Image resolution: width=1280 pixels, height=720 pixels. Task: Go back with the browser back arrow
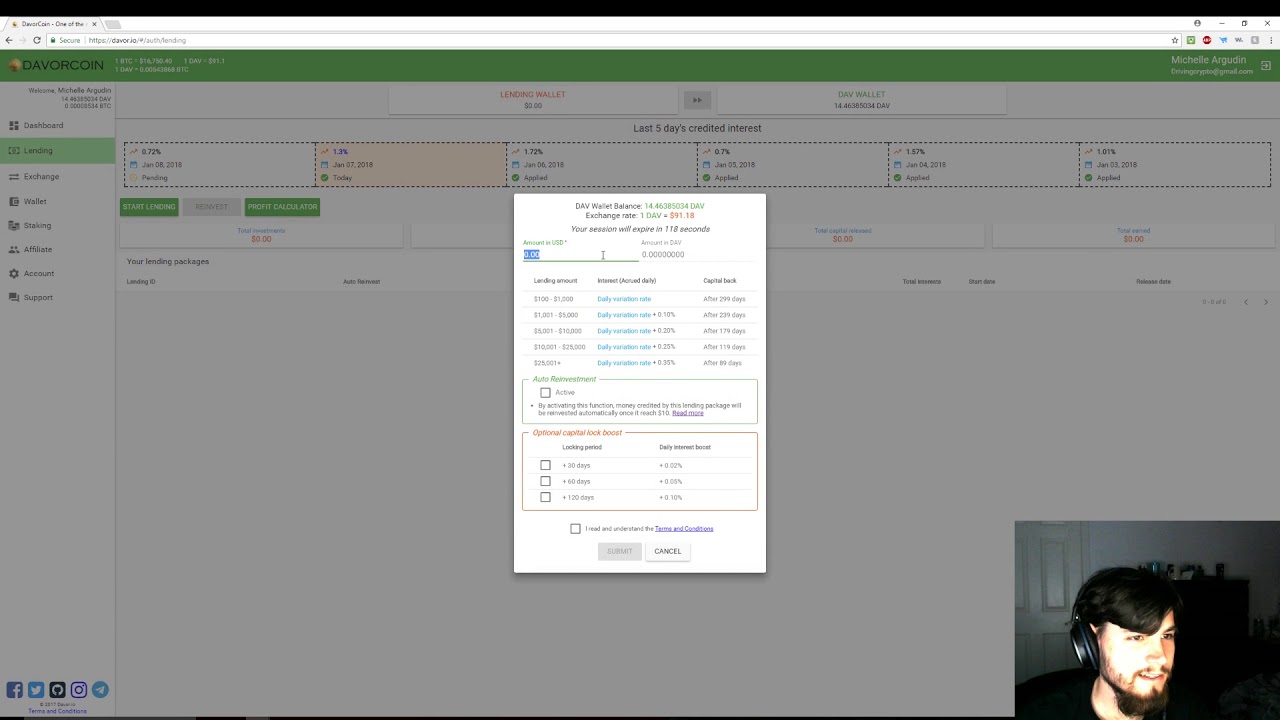click(9, 40)
